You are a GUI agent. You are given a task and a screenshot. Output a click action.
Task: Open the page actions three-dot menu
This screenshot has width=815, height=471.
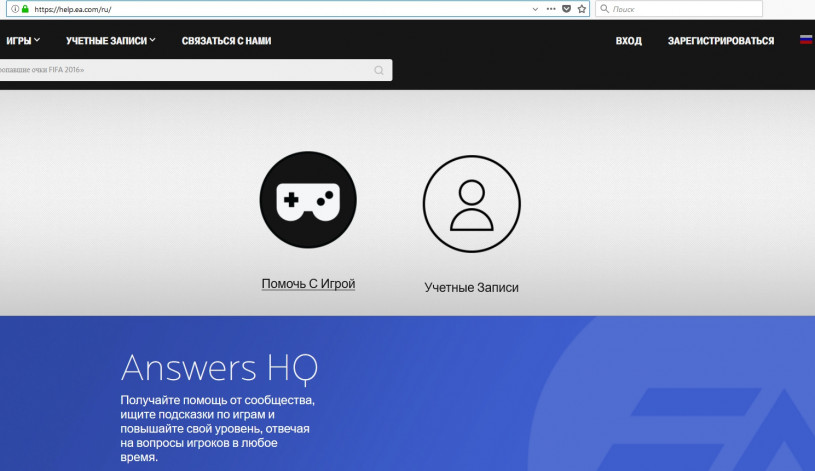[x=550, y=8]
